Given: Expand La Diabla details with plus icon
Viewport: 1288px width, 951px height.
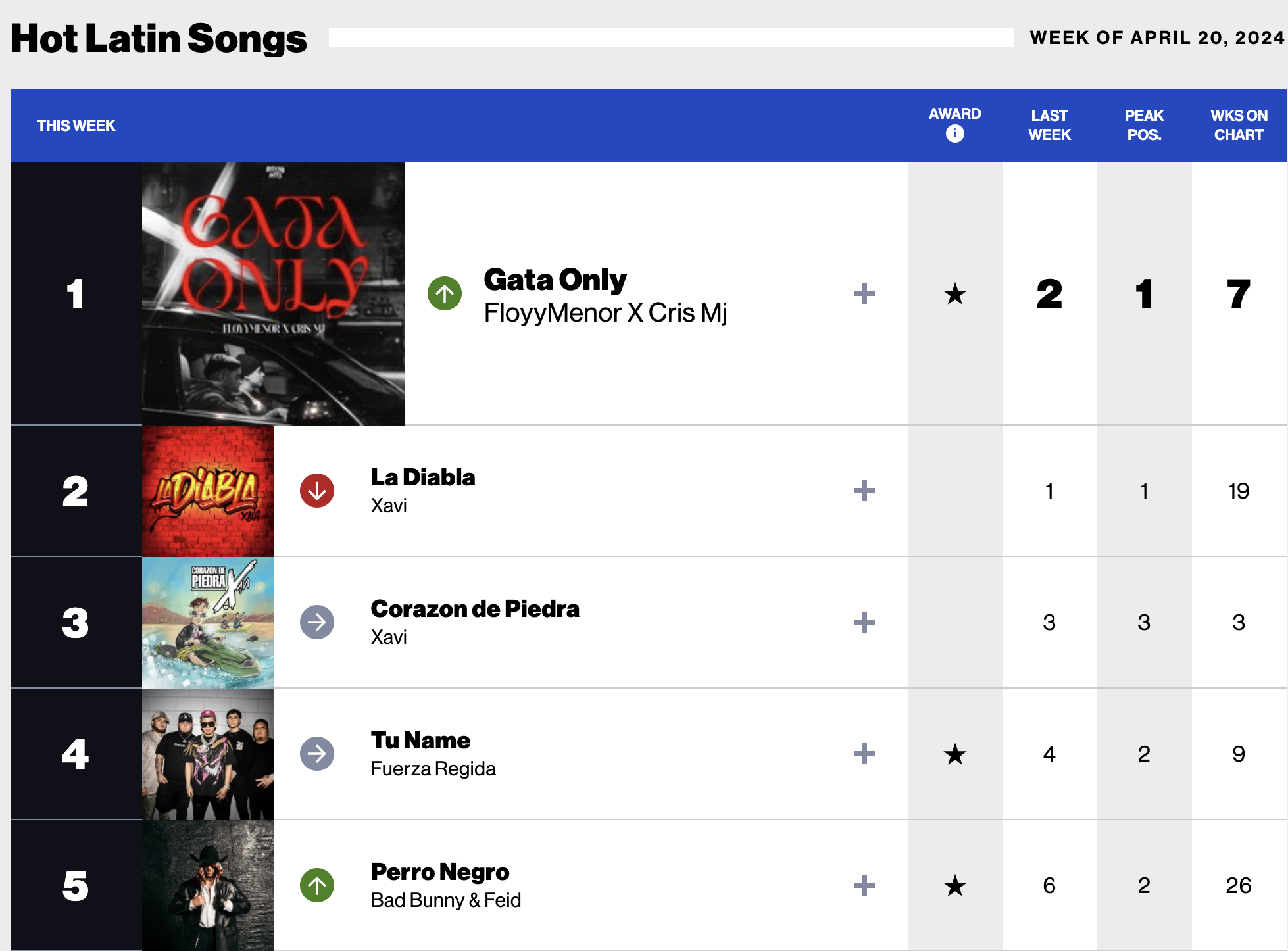Looking at the screenshot, I should [x=864, y=491].
